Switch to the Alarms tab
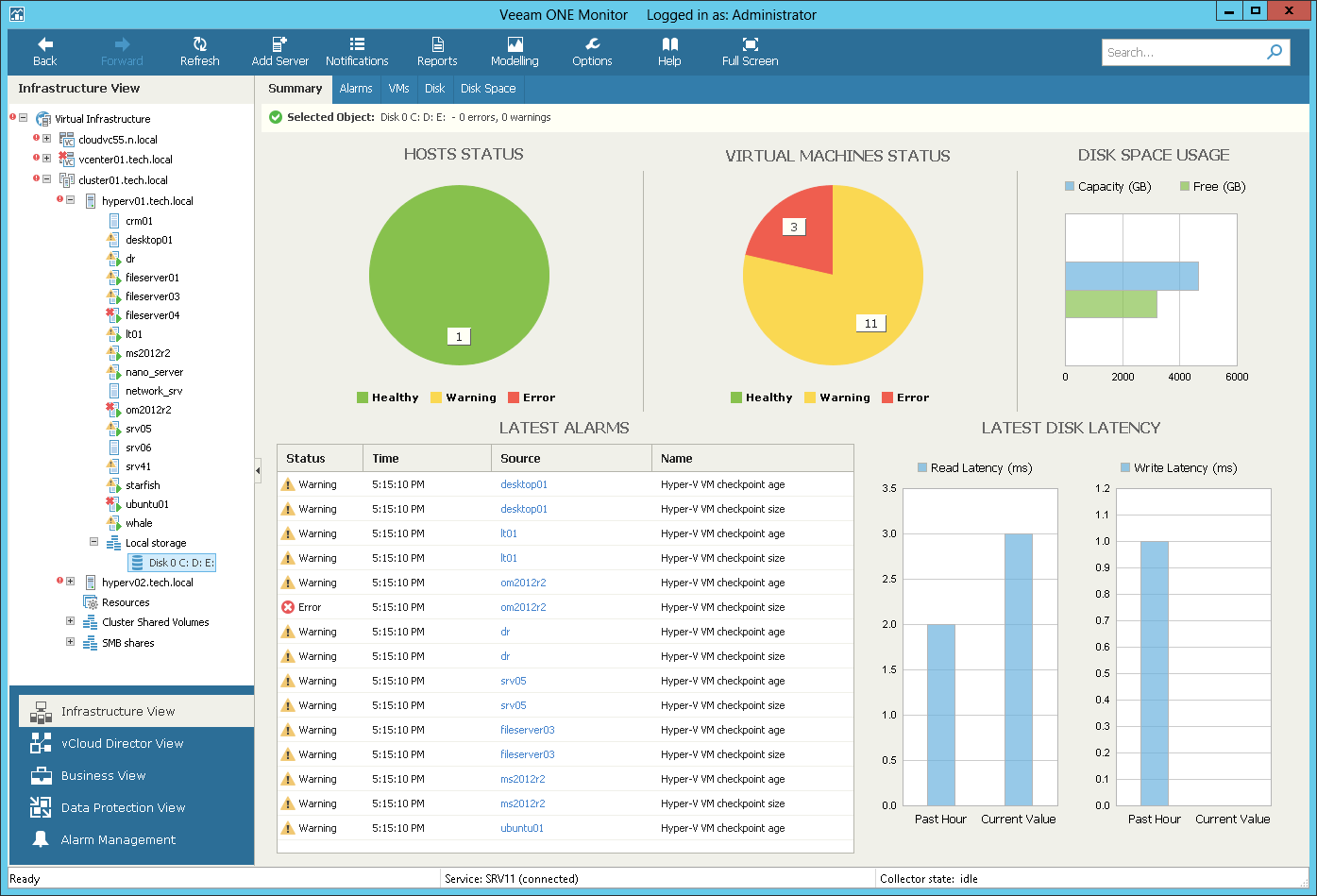The width and height of the screenshot is (1317, 896). click(356, 88)
